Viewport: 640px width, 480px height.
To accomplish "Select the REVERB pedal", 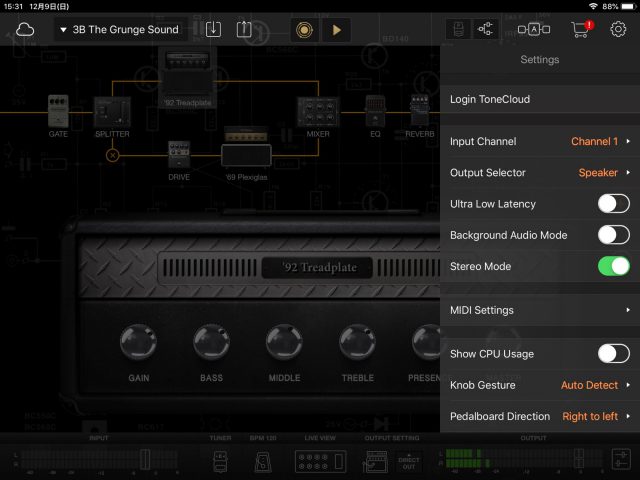I will pos(420,110).
